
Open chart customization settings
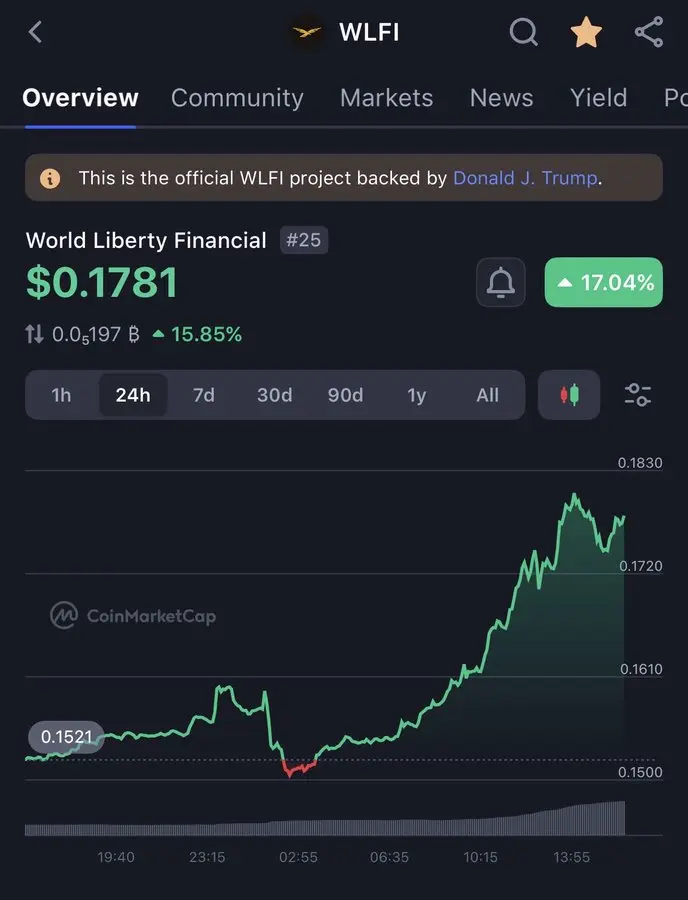pyautogui.click(x=637, y=394)
